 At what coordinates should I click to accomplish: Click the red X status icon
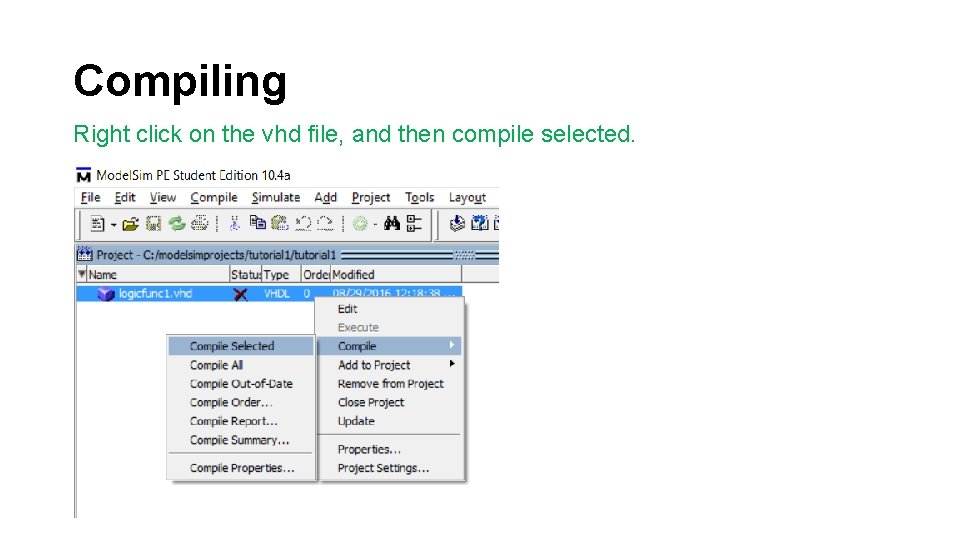241,294
